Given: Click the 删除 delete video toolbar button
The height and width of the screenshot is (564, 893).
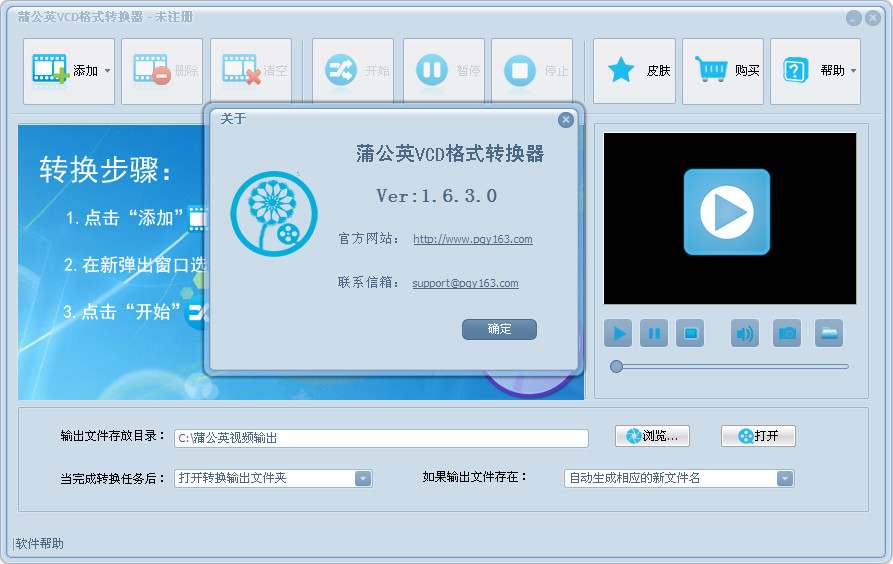Looking at the screenshot, I should click(162, 71).
